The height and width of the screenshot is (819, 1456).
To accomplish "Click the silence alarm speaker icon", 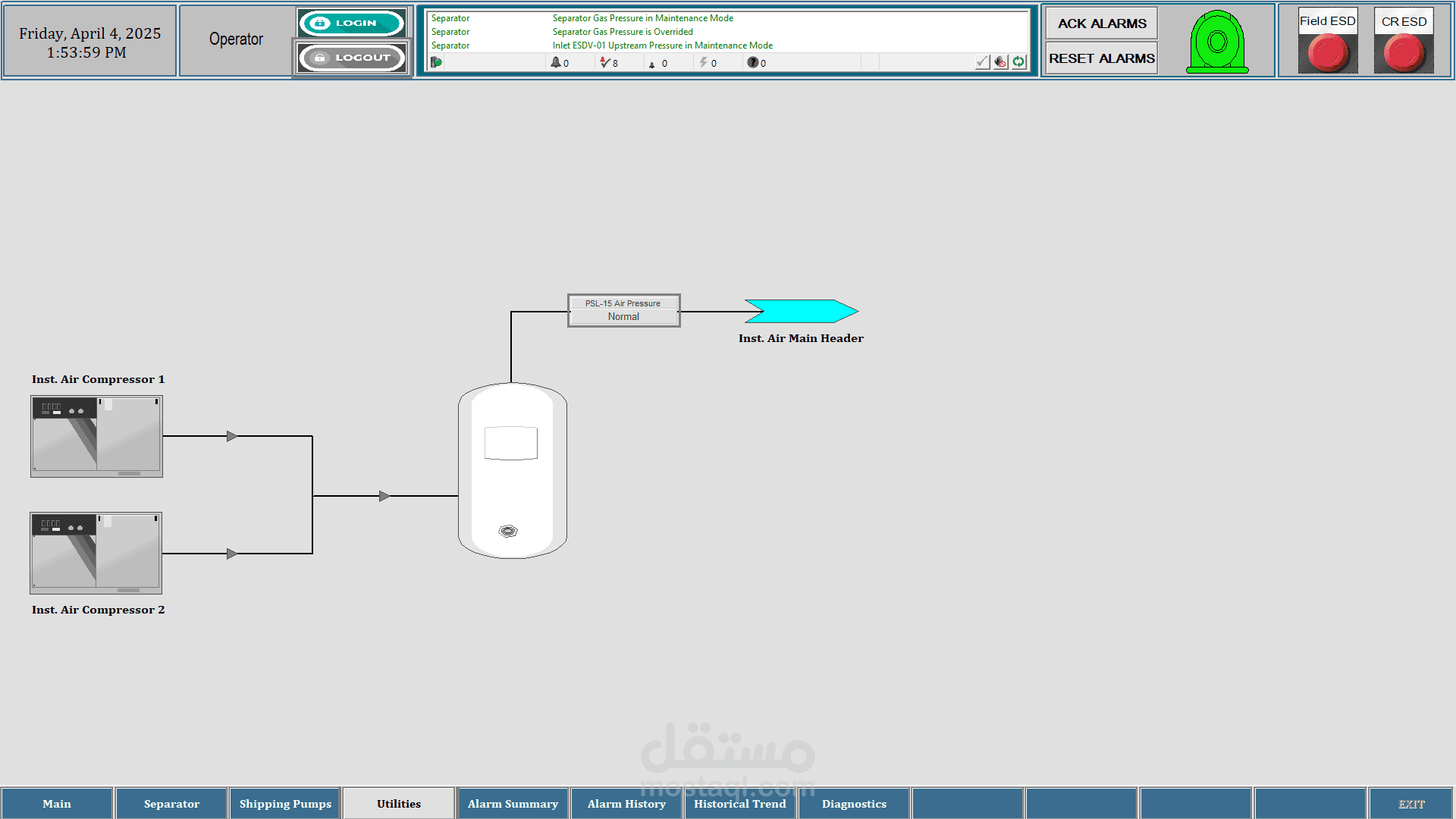I will tap(1000, 62).
